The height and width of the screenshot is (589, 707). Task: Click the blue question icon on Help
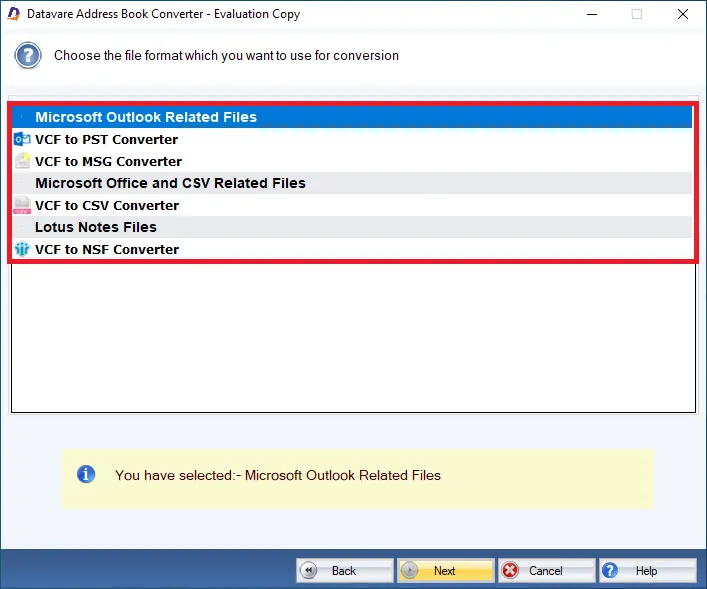(610, 570)
